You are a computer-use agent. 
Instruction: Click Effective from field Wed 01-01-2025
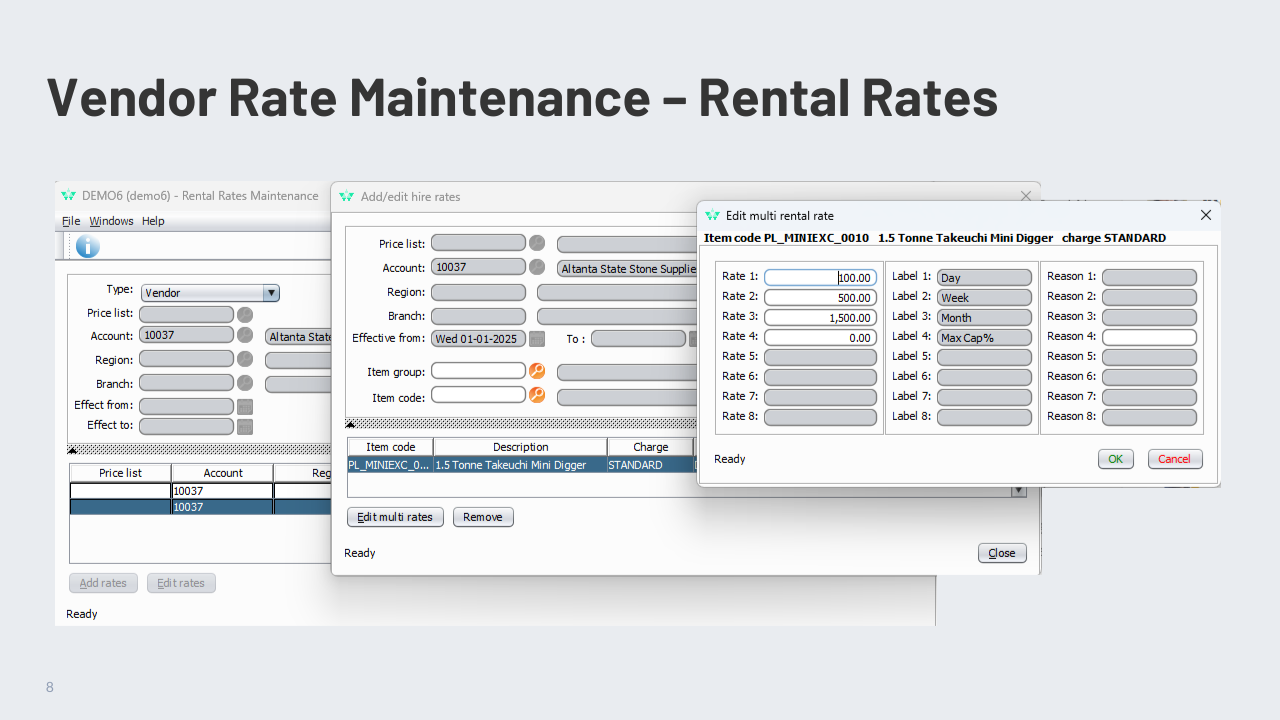pos(478,339)
